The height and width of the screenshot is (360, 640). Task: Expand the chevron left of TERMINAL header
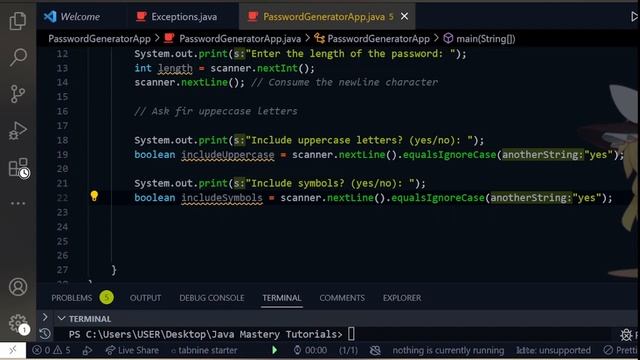45,317
